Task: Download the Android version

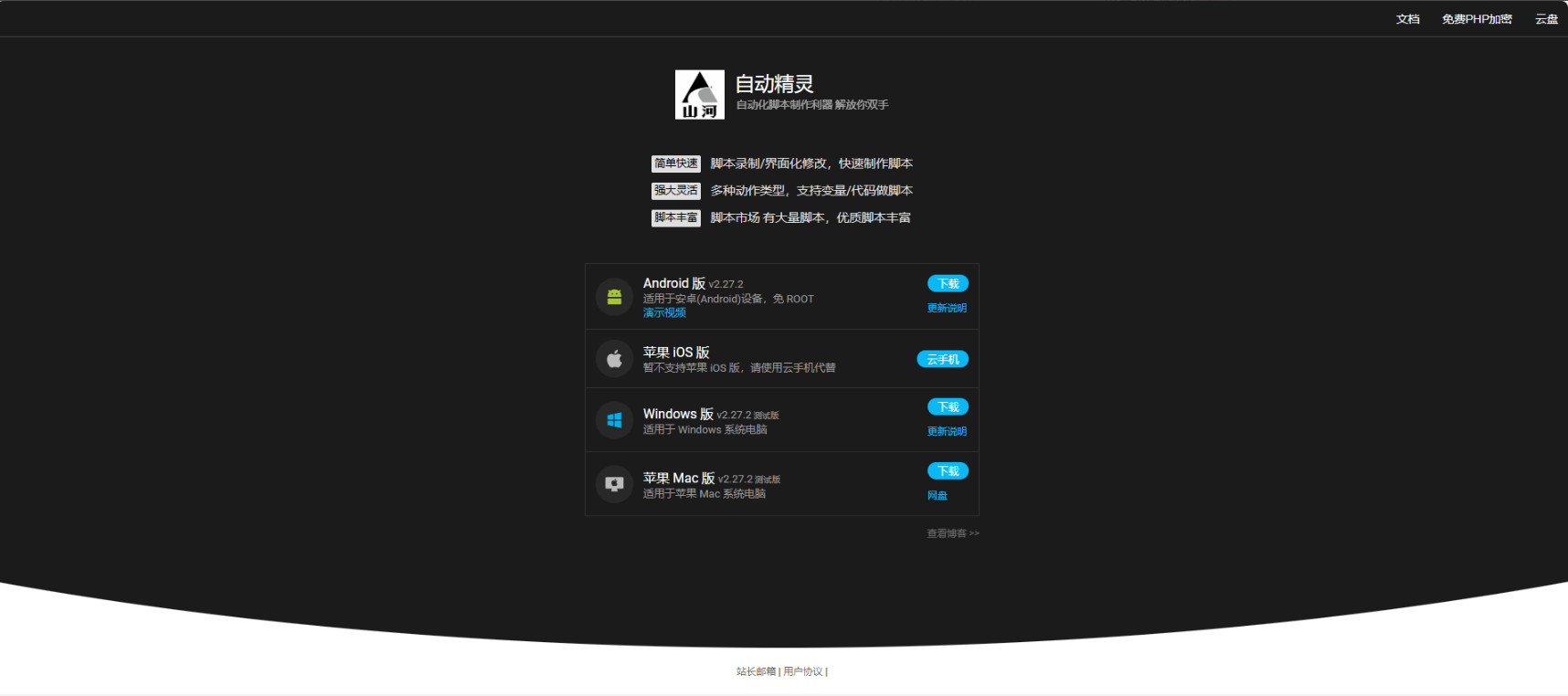Action: click(948, 284)
